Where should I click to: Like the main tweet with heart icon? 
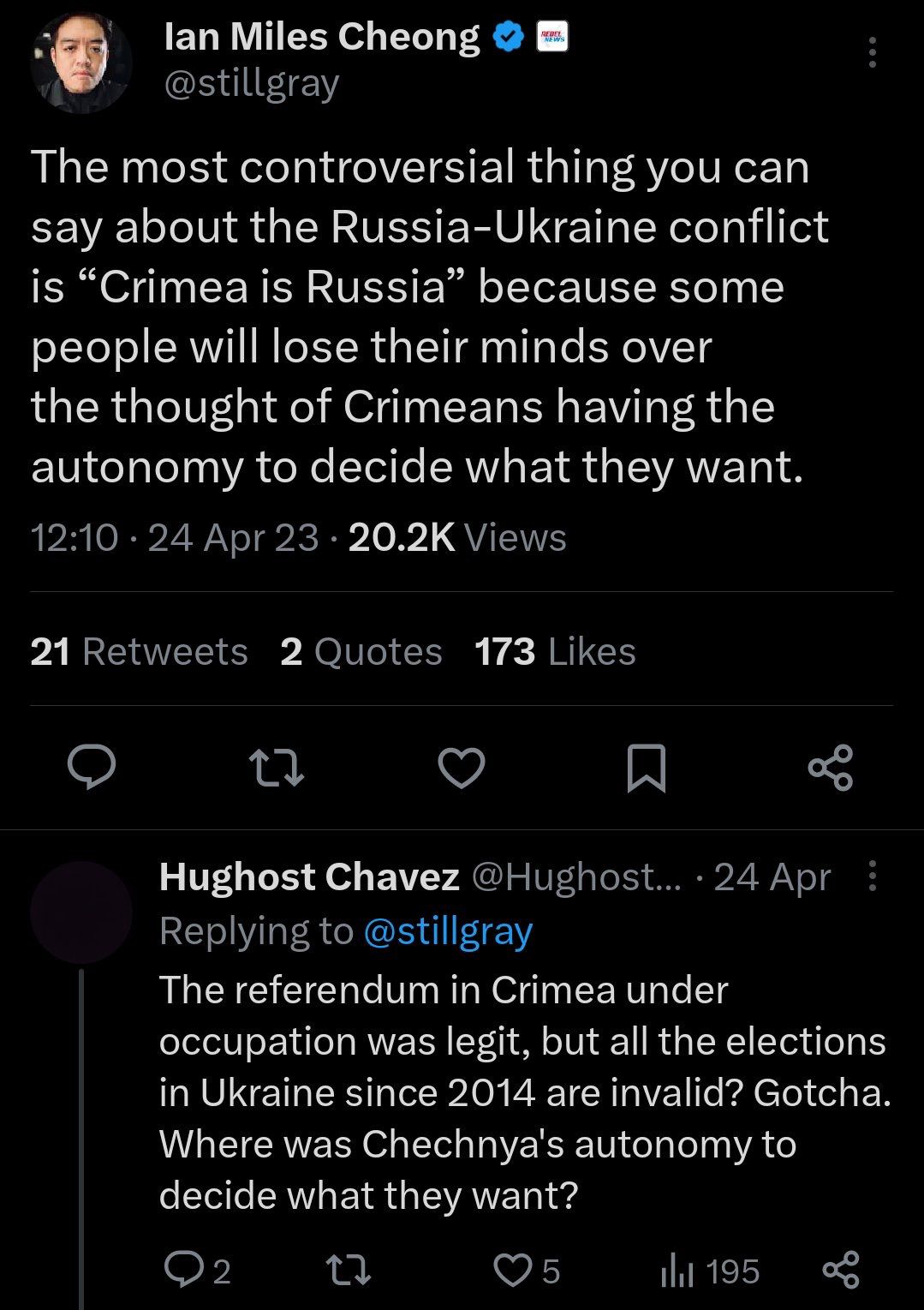[462, 766]
